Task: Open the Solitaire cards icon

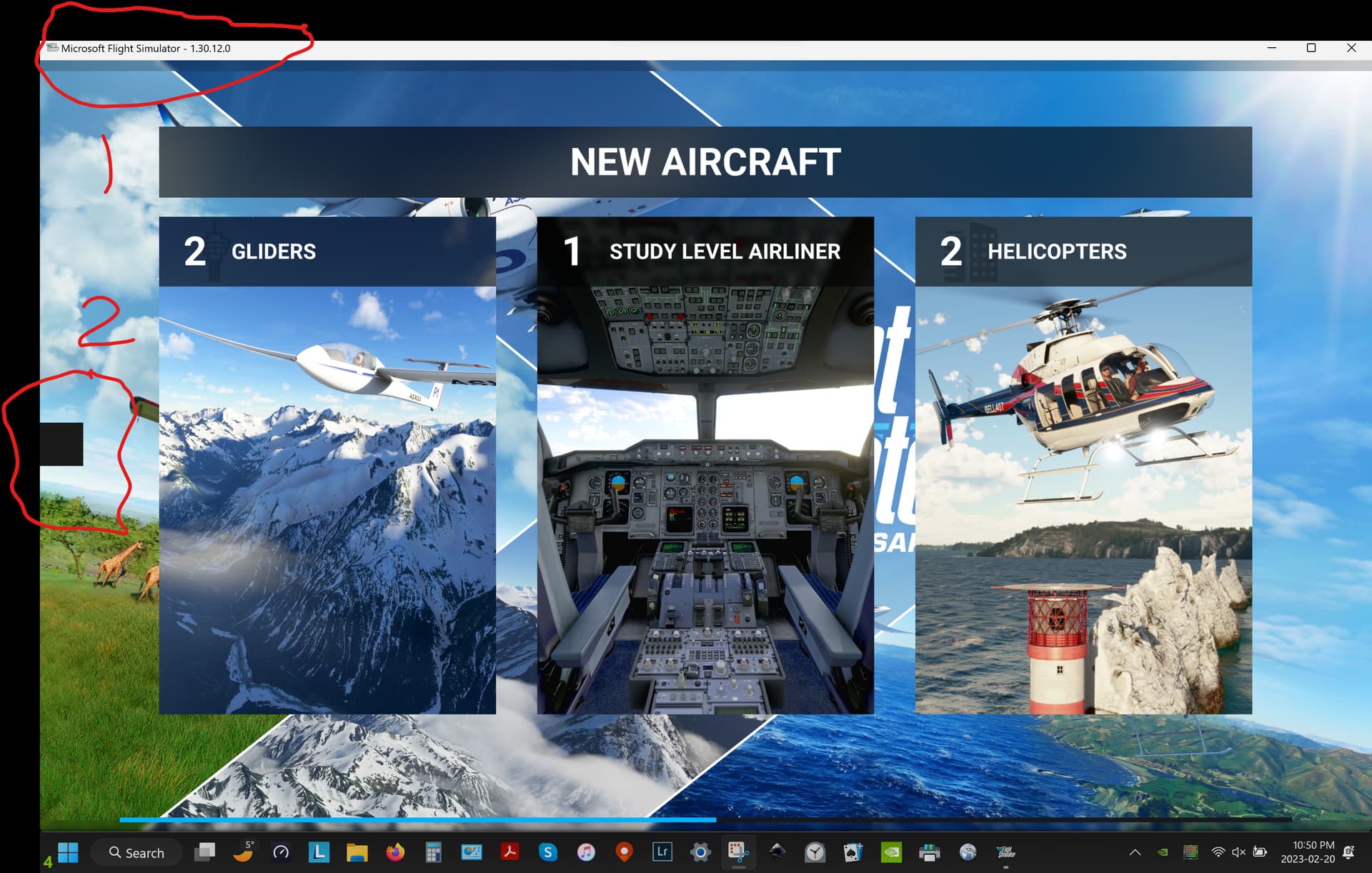Action: point(853,852)
